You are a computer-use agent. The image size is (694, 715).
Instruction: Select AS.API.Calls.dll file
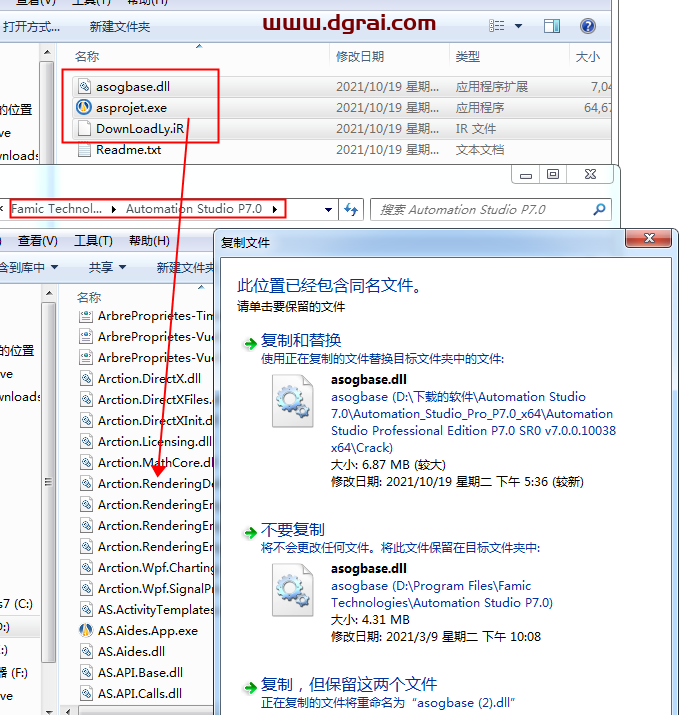140,693
